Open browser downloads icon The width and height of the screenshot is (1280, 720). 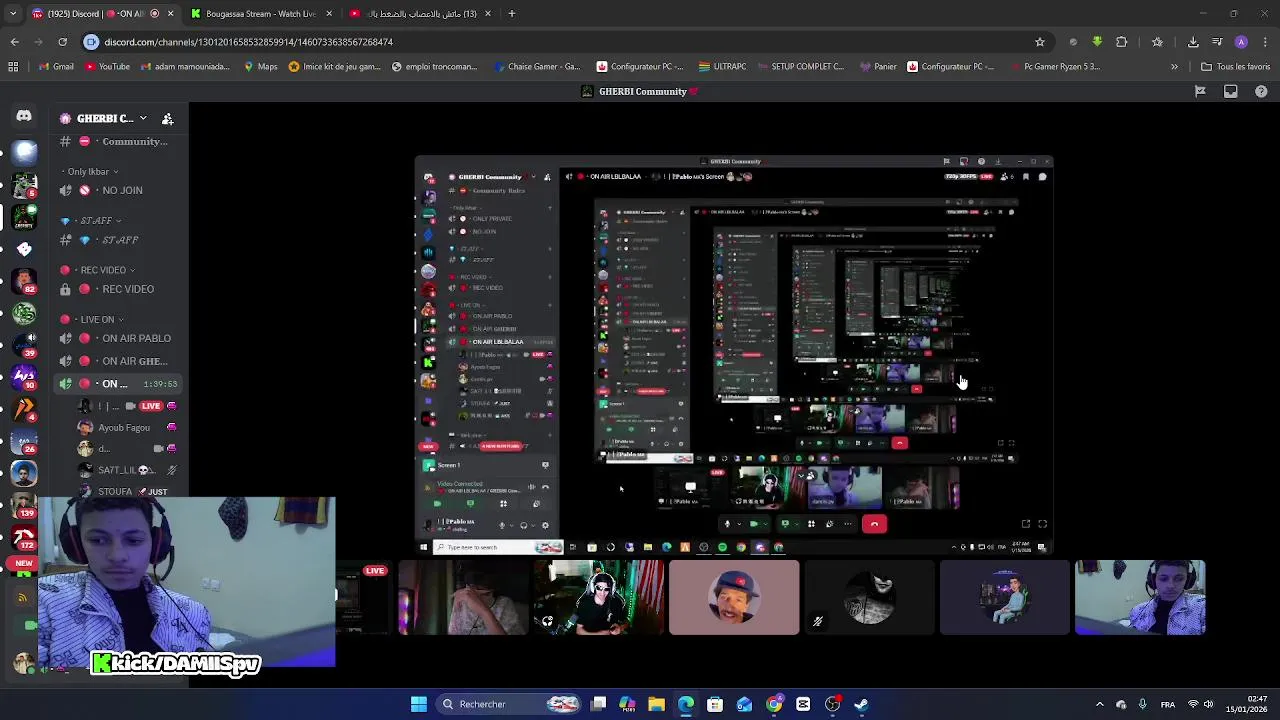click(x=1193, y=42)
